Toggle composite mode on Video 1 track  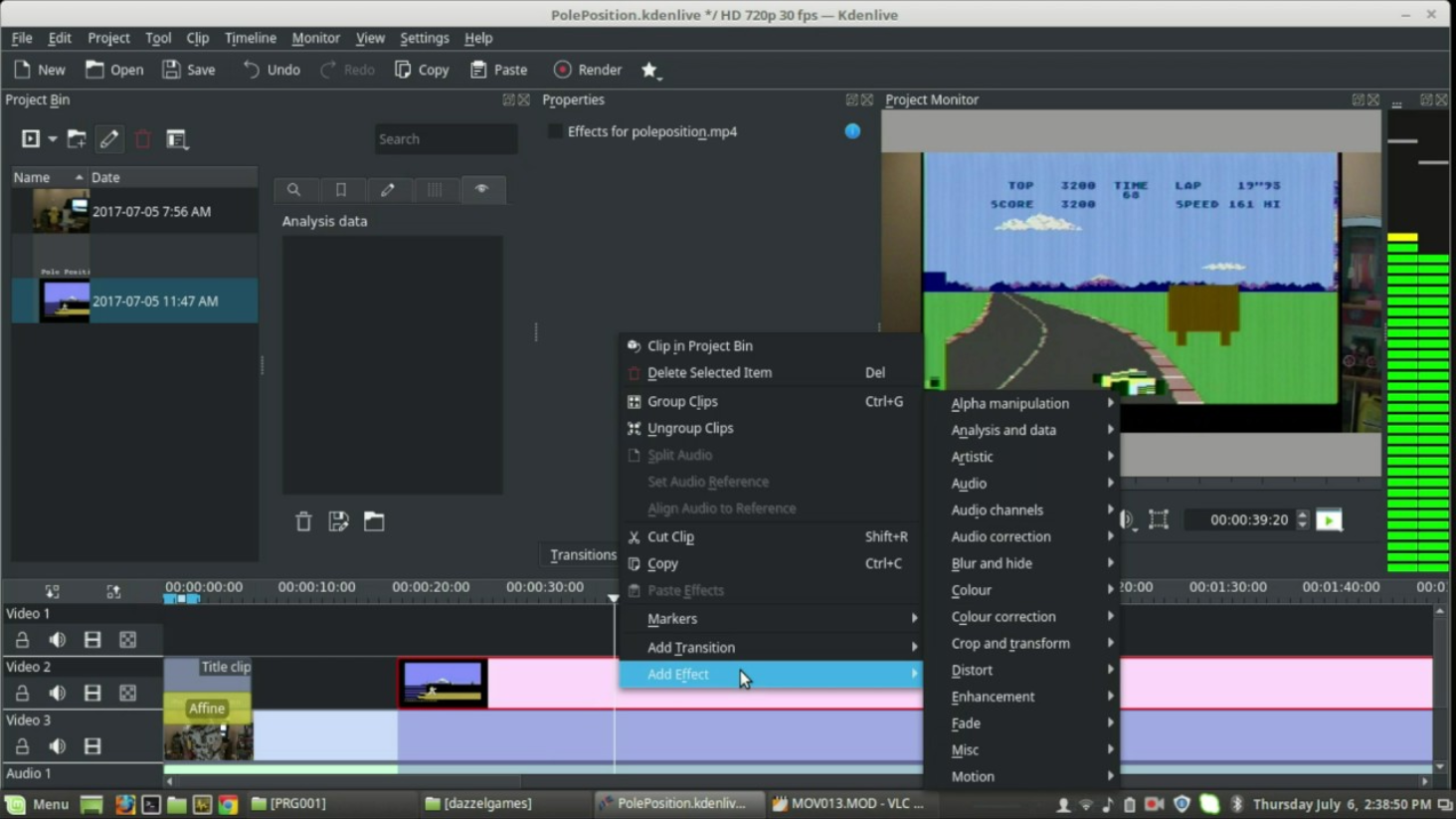click(128, 640)
